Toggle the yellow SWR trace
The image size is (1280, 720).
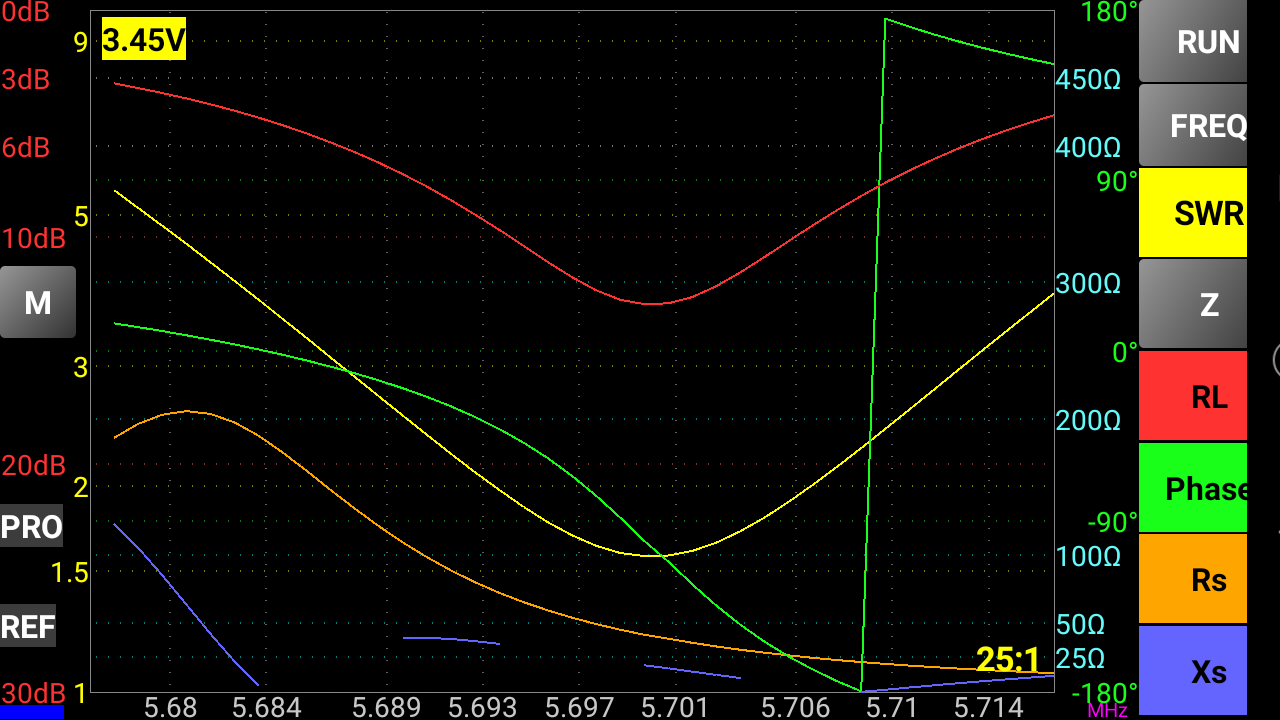(x=1193, y=212)
